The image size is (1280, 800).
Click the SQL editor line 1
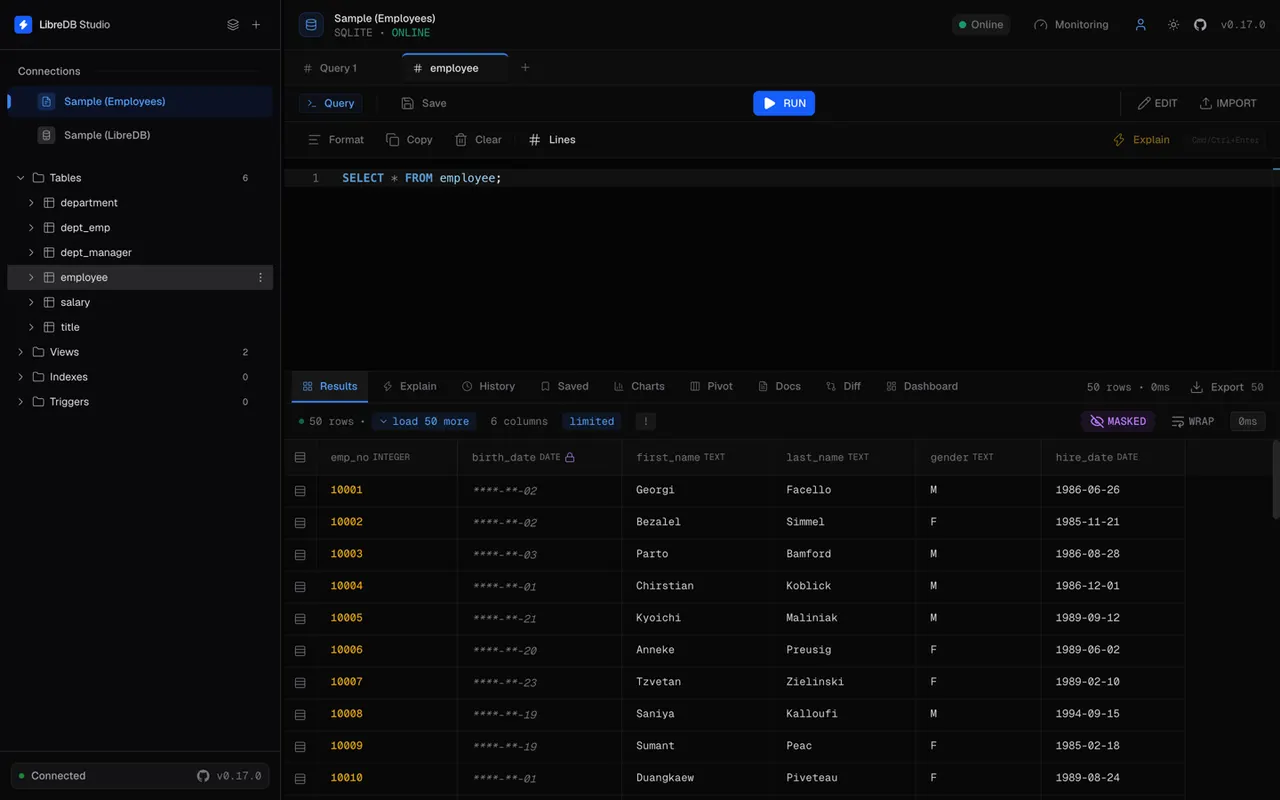click(x=780, y=178)
